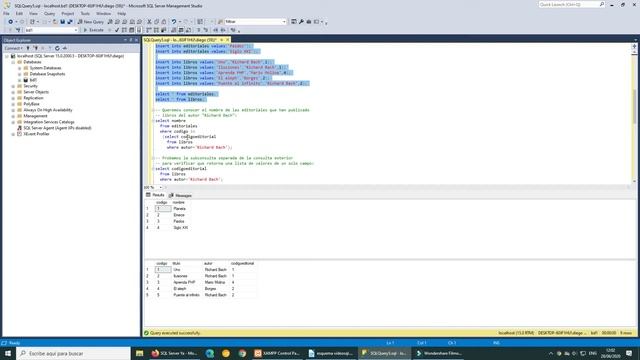Viewport: 640px width, 360px height.
Task: Open the Tools menu
Action: pos(85,13)
